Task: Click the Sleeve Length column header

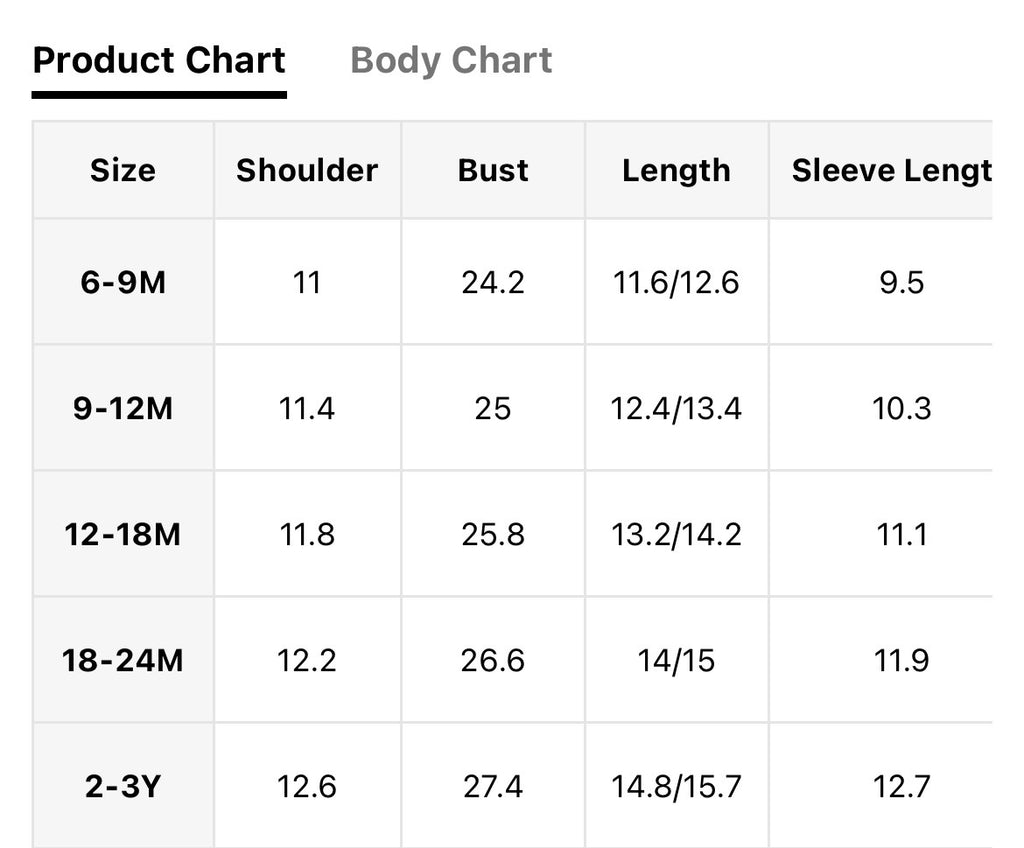Action: tap(881, 170)
